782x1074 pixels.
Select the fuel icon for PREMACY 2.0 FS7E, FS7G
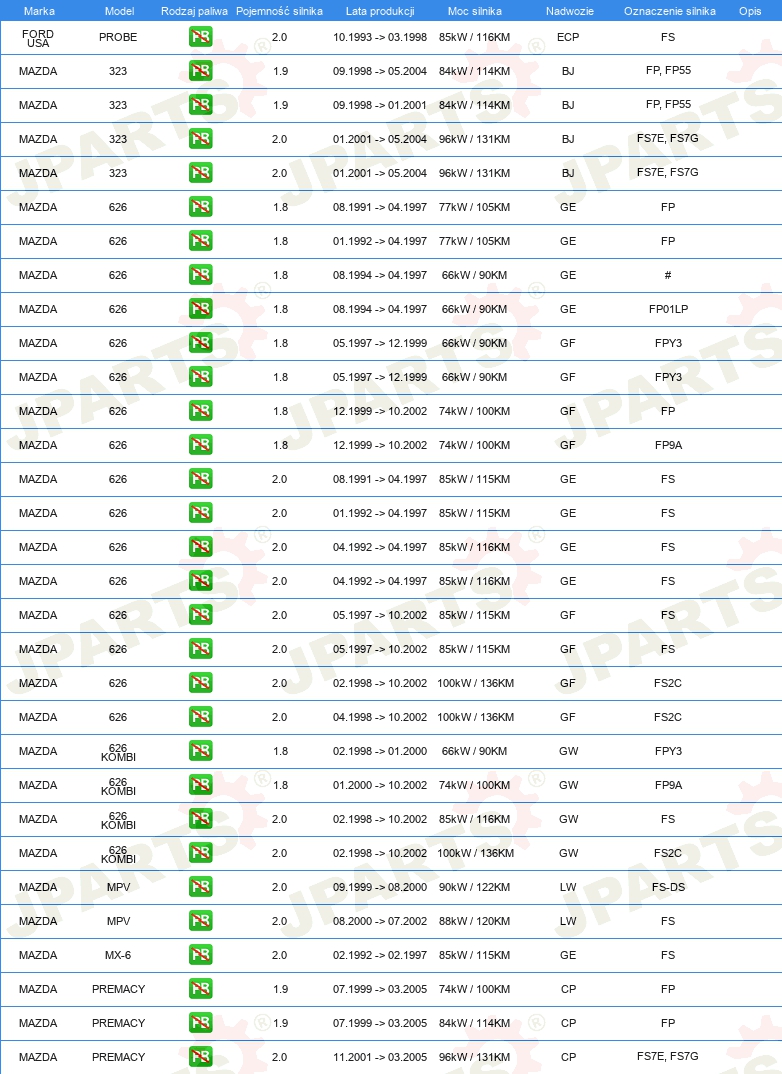click(x=201, y=1057)
